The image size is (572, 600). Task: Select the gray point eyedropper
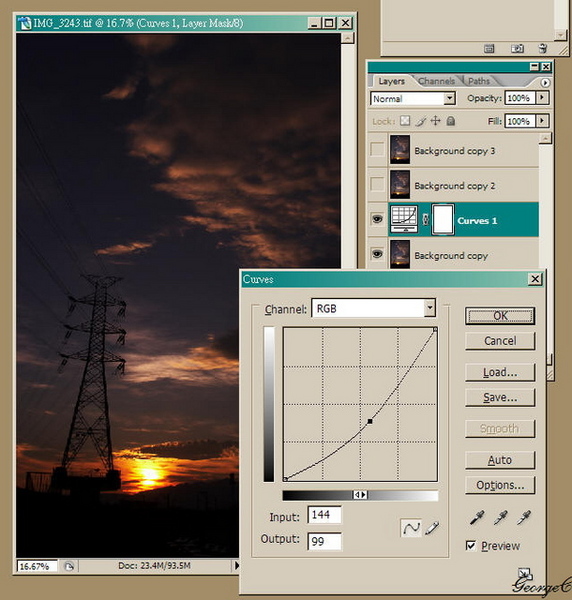point(500,517)
